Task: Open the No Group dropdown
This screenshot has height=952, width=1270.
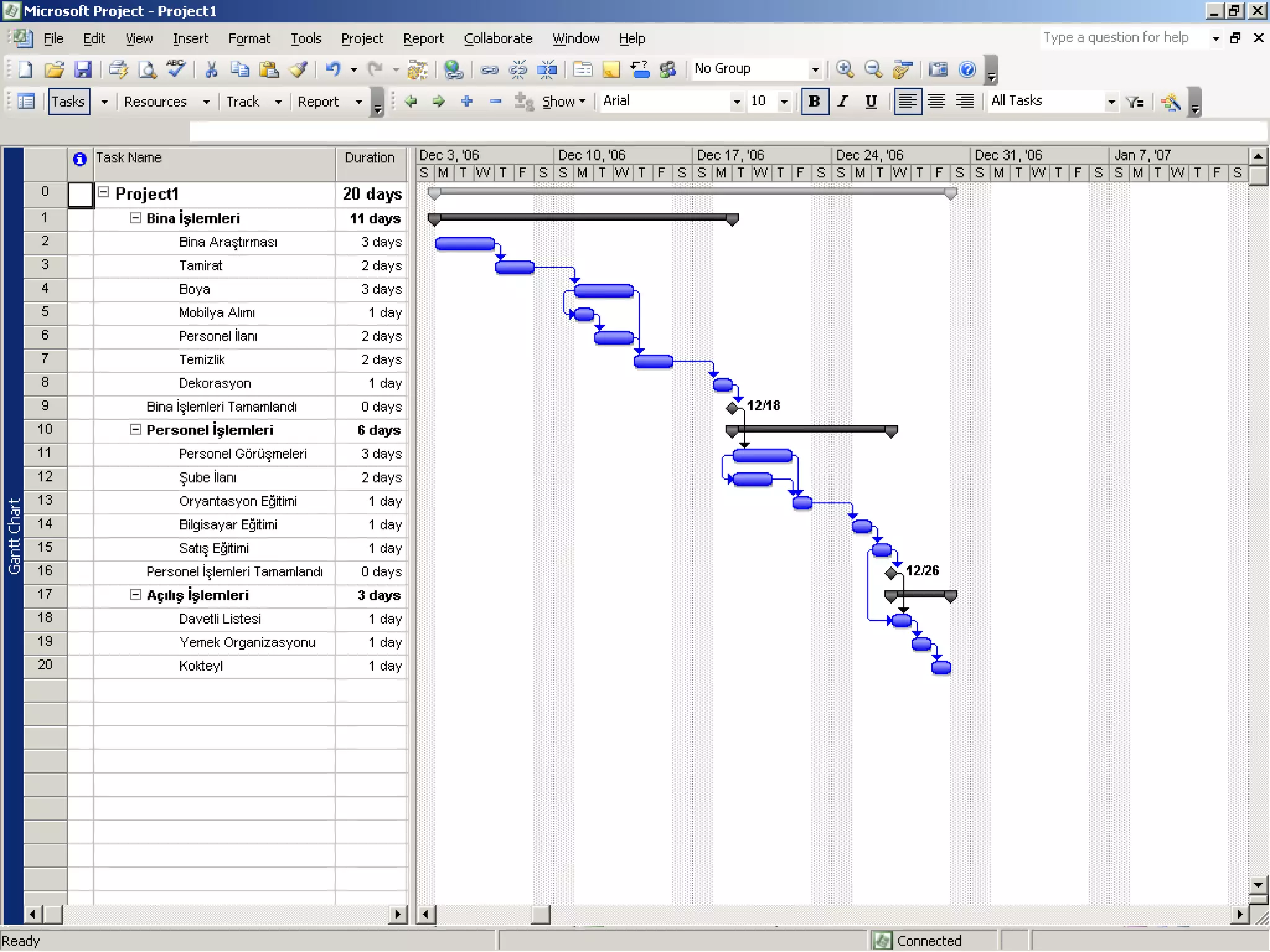Action: (x=815, y=69)
